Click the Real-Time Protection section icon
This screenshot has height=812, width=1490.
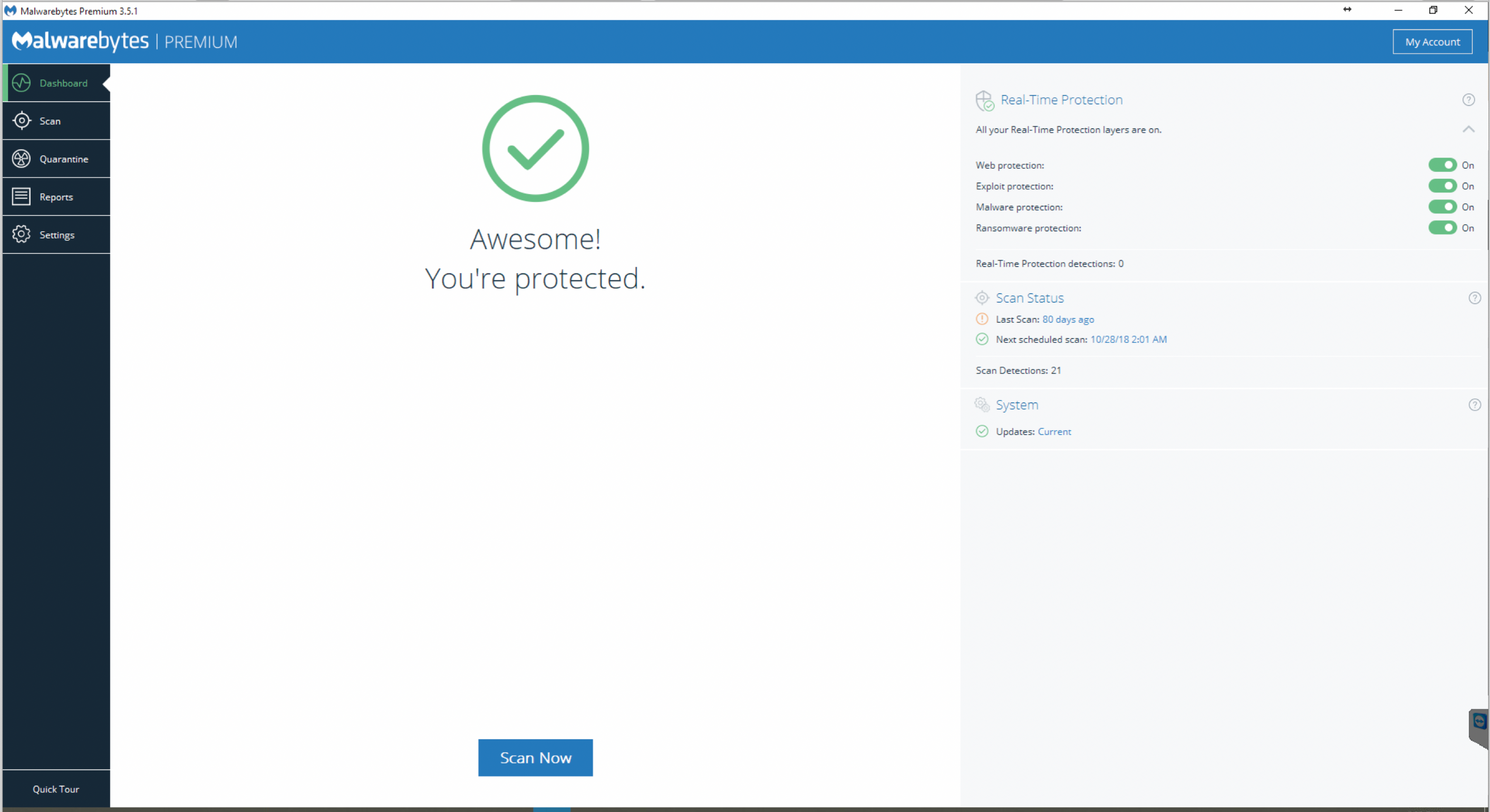tap(983, 99)
